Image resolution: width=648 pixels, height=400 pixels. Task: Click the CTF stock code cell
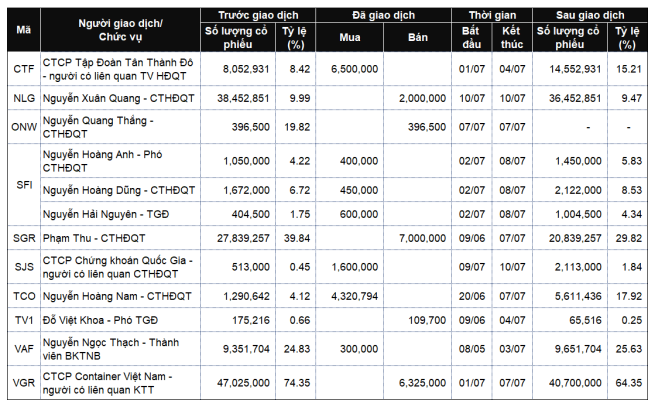click(24, 69)
